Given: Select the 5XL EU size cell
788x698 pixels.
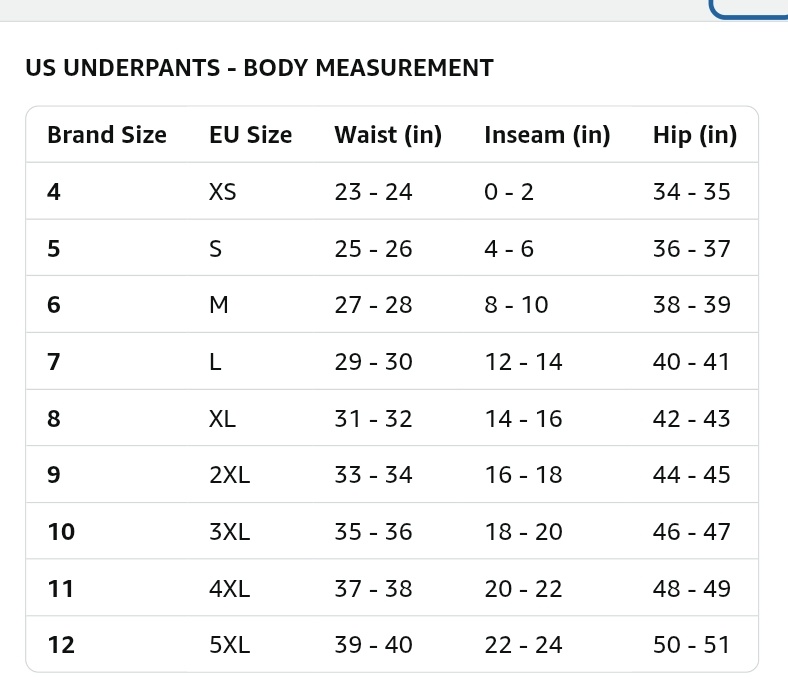Looking at the screenshot, I should click(x=230, y=645).
